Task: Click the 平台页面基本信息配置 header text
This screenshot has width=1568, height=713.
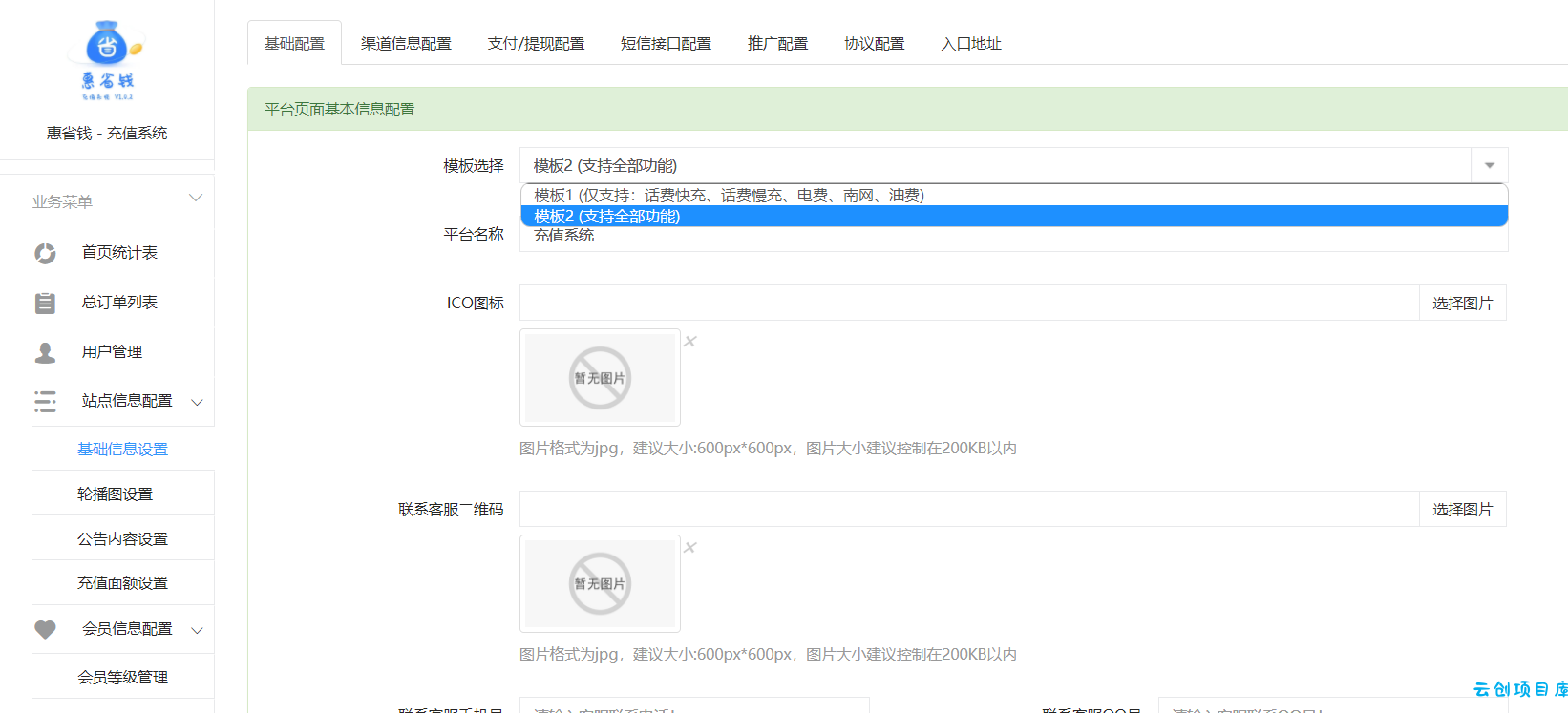Action: tap(339, 109)
